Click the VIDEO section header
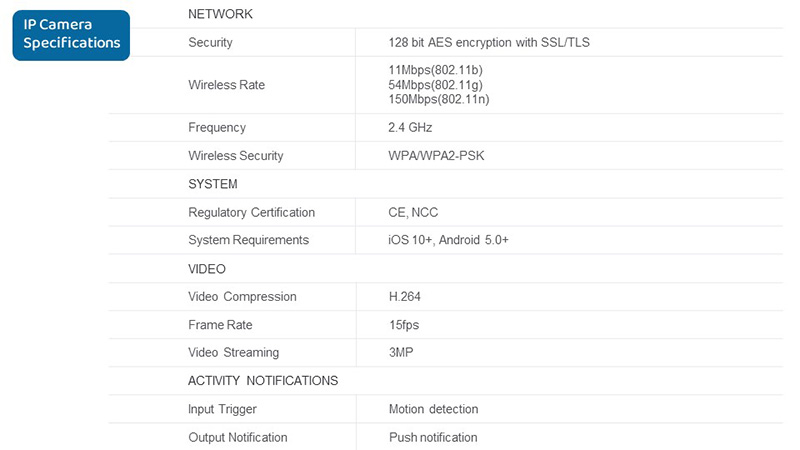 (x=207, y=269)
